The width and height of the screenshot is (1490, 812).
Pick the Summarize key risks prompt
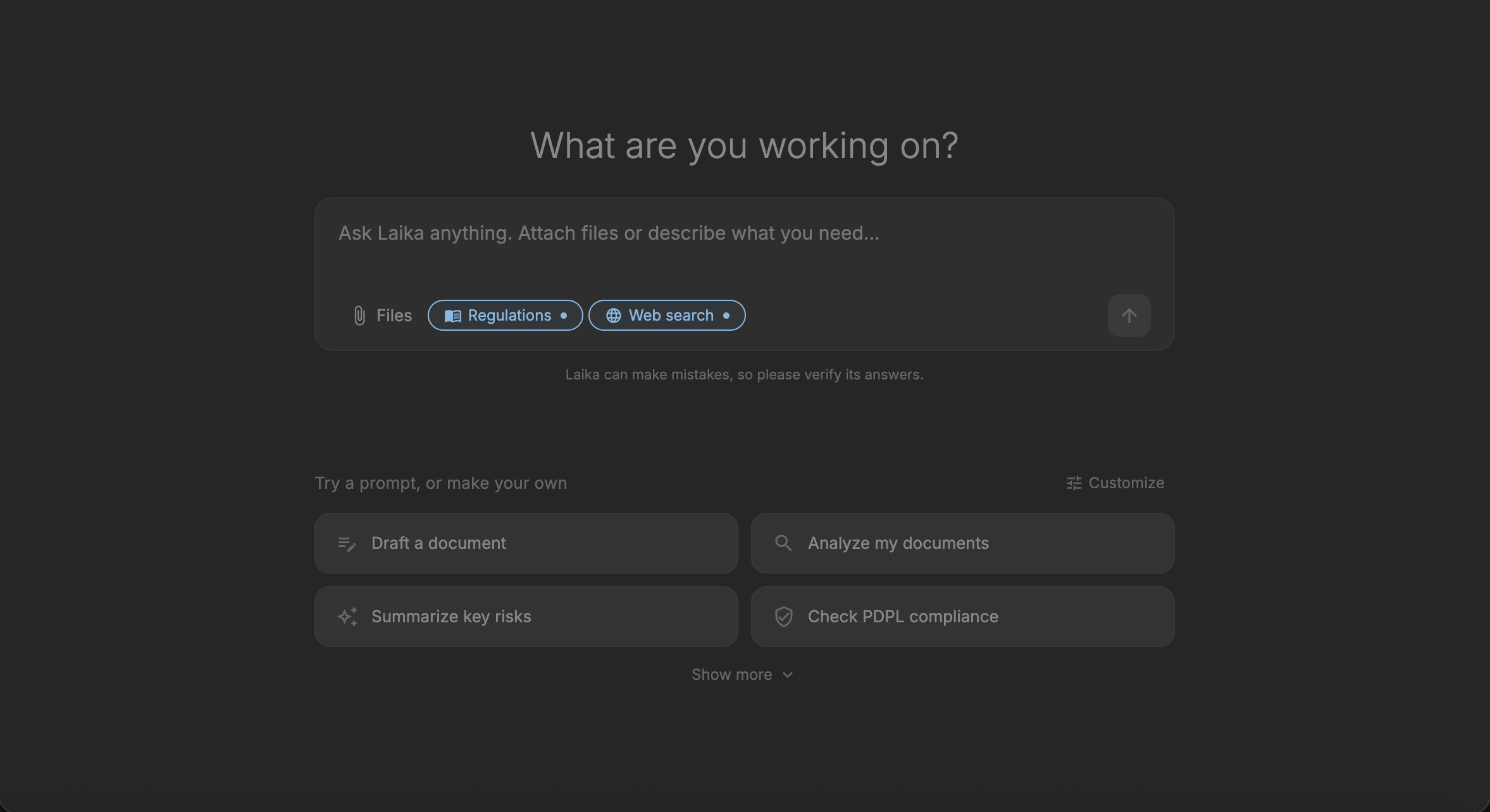tap(526, 616)
